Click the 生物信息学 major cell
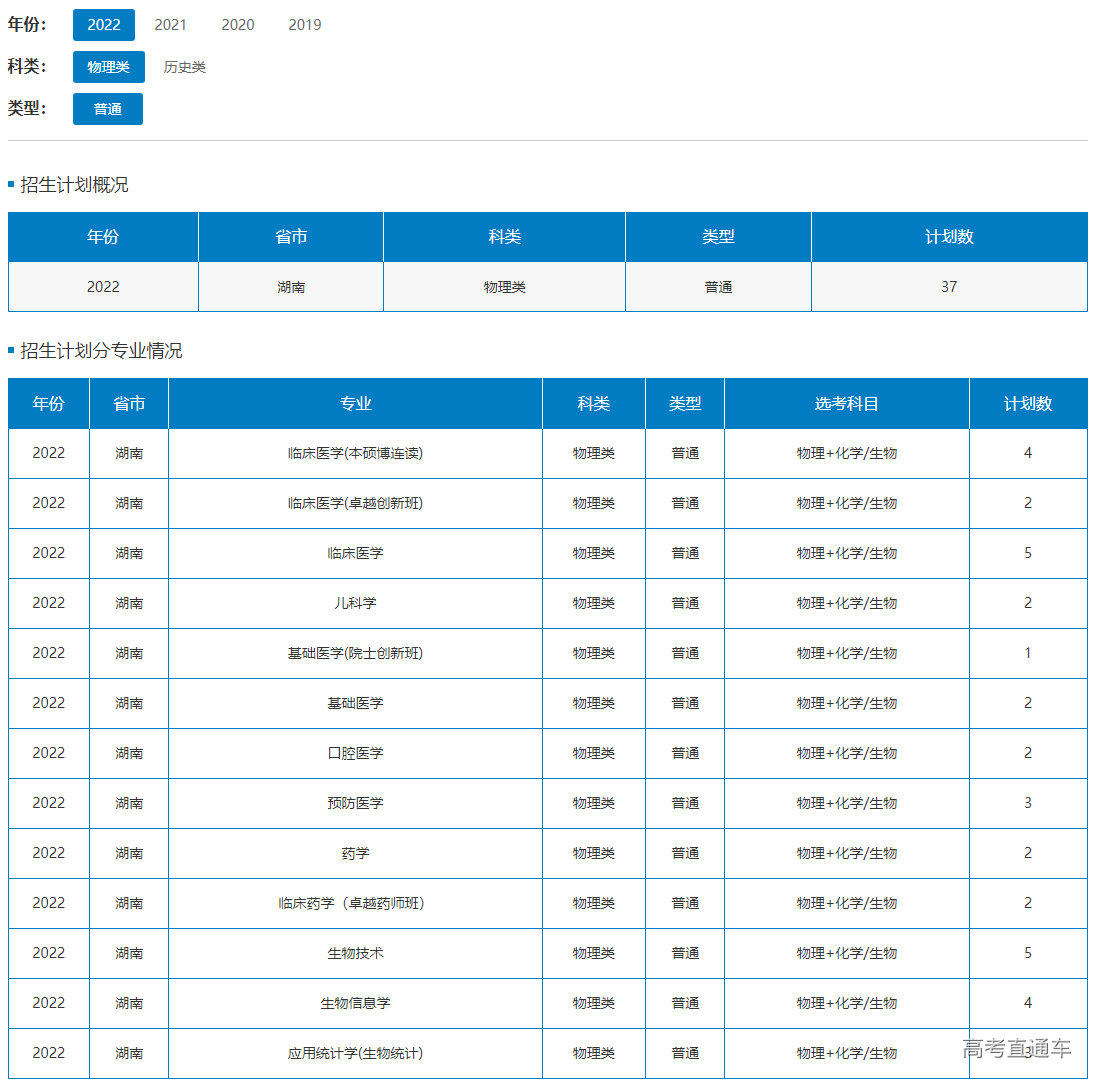The width and height of the screenshot is (1100, 1088). 355,1003
